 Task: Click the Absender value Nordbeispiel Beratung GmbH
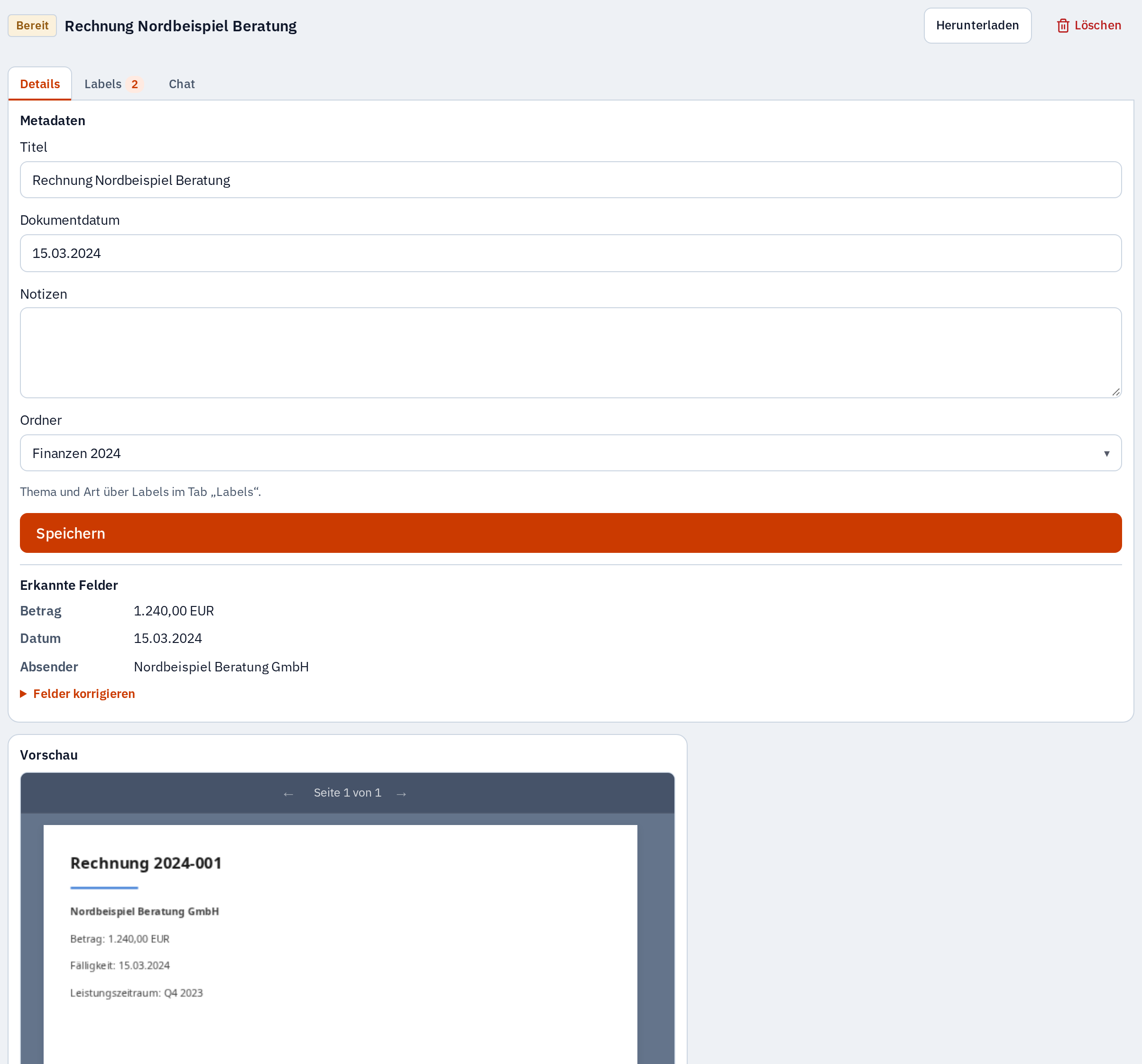pos(221,667)
